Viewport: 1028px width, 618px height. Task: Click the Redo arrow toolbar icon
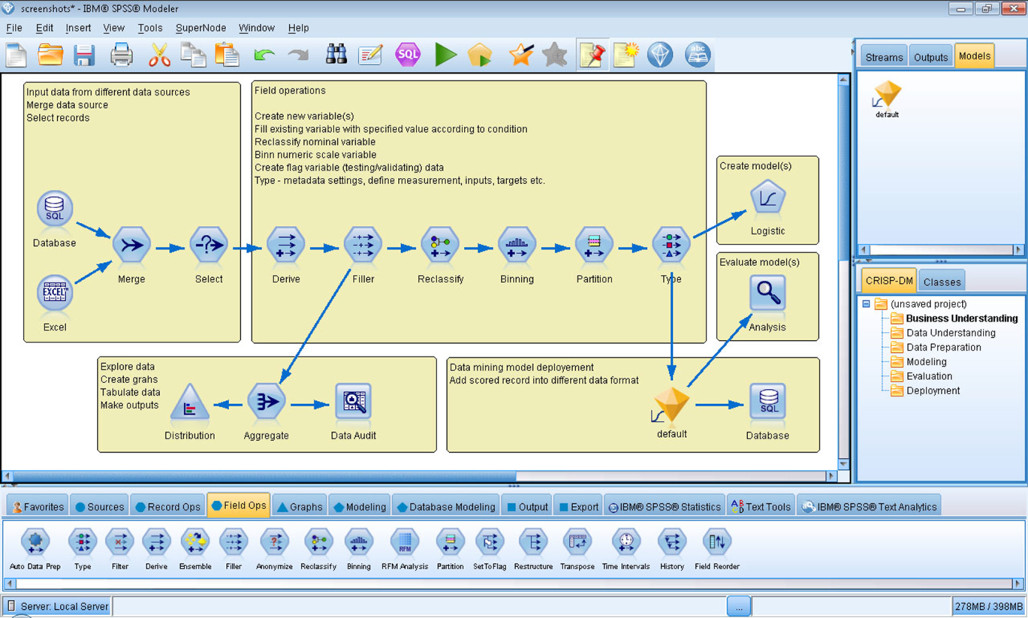pyautogui.click(x=298, y=55)
